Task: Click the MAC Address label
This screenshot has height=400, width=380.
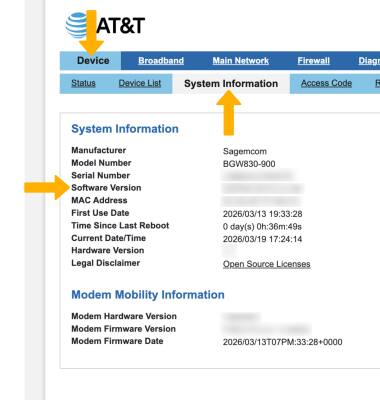Action: [99, 200]
